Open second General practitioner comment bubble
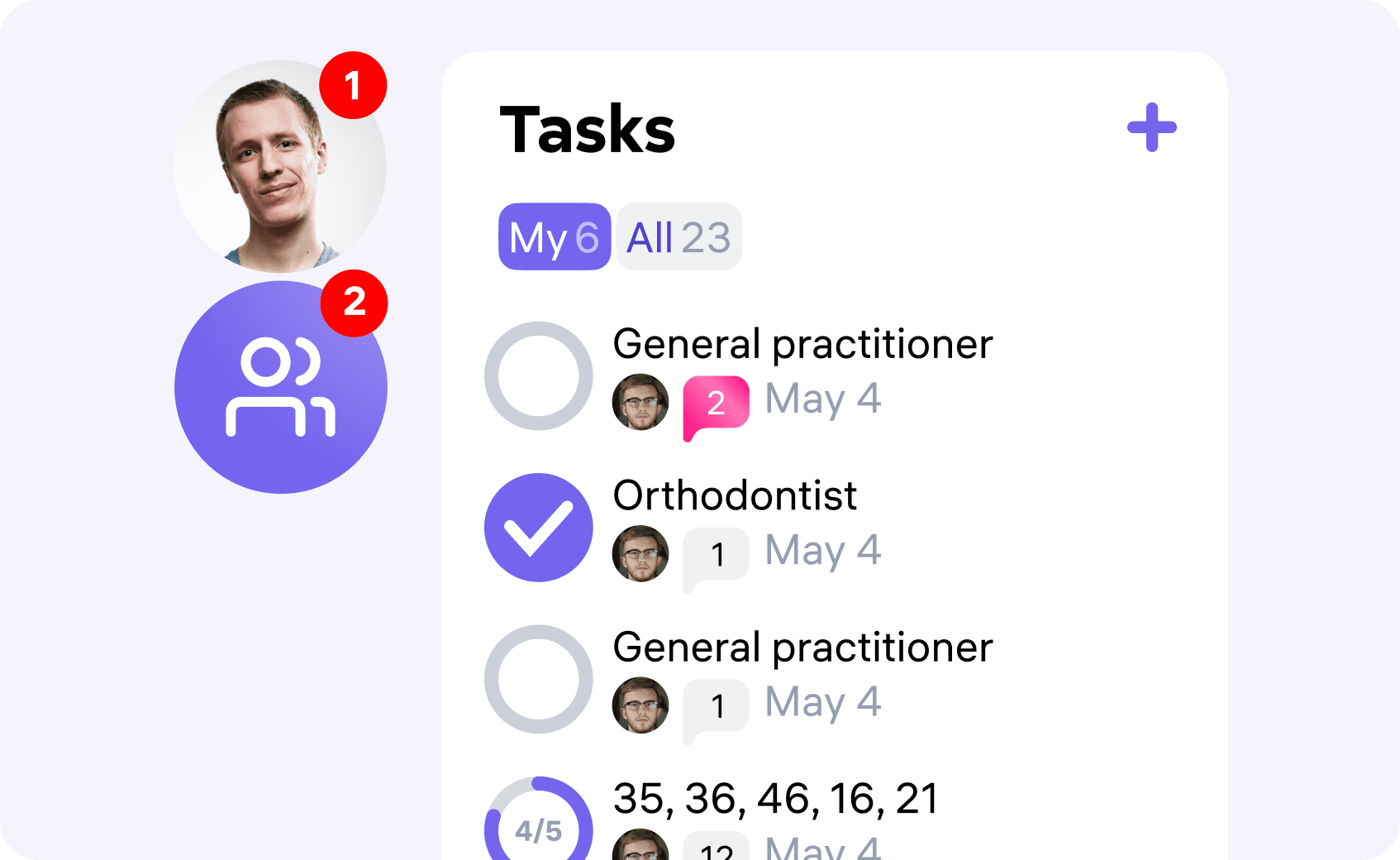Image resolution: width=1400 pixels, height=860 pixels. pyautogui.click(x=716, y=710)
